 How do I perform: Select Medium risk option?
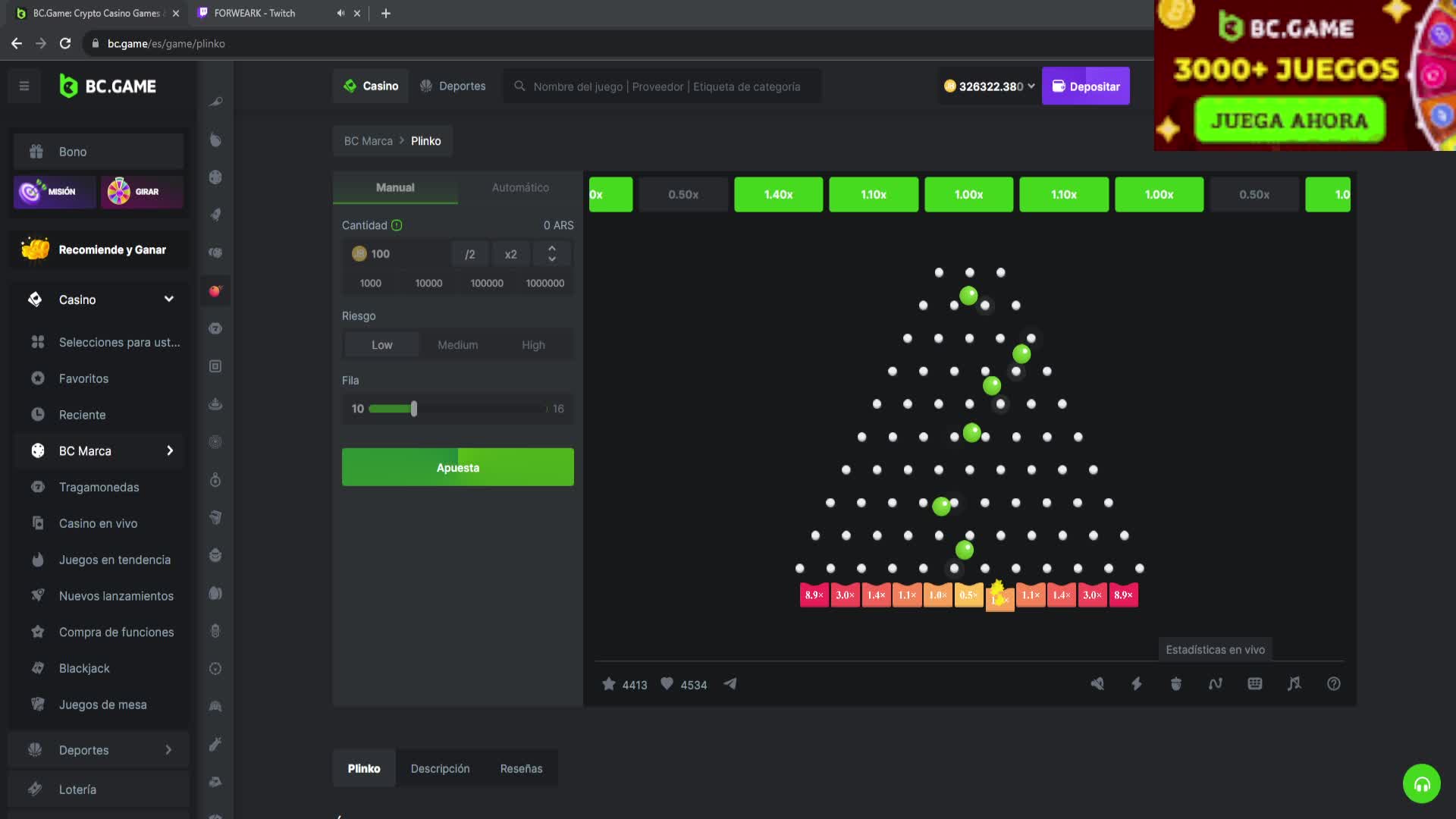click(457, 345)
